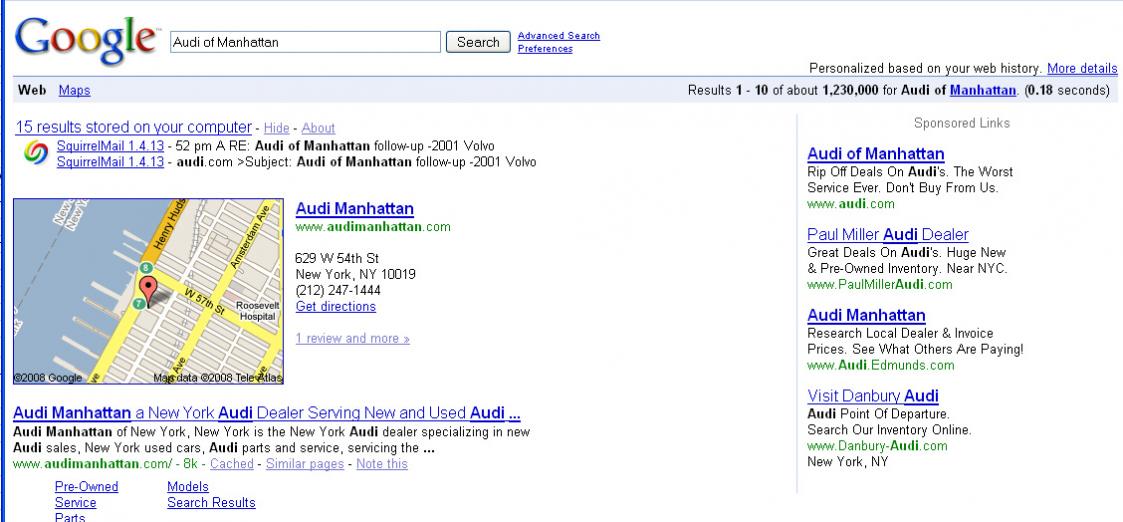The width and height of the screenshot is (1123, 522).
Task: Click More details about personalization
Action: pos(1082,69)
